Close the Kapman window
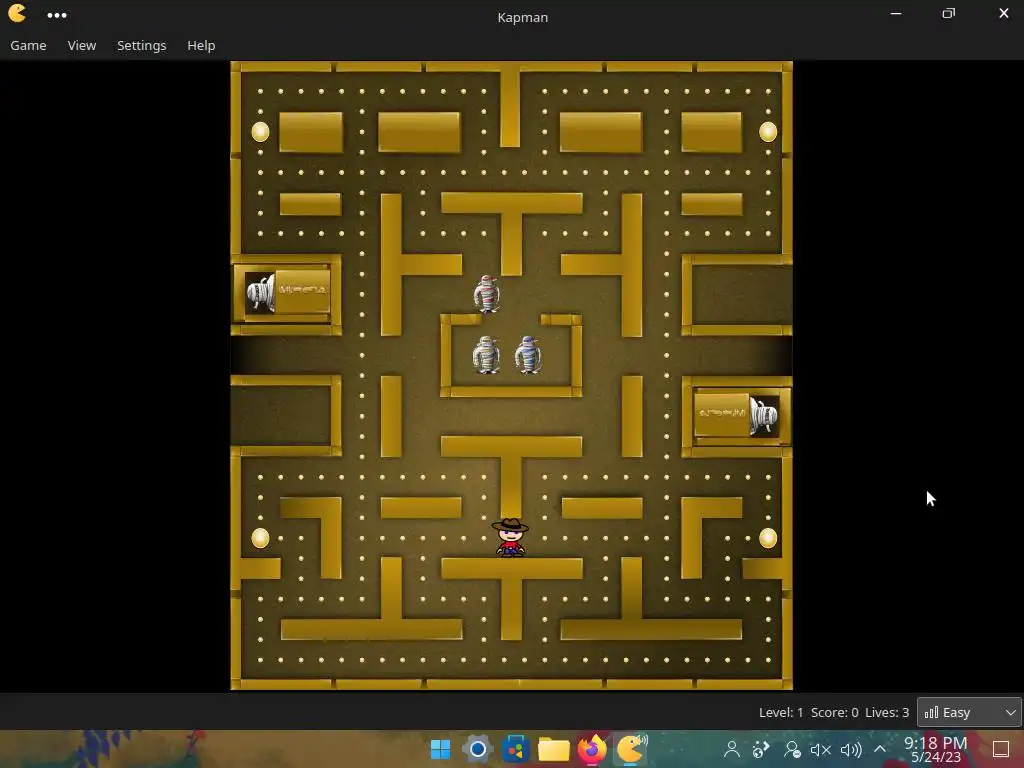Image resolution: width=1024 pixels, height=768 pixels. [1004, 13]
